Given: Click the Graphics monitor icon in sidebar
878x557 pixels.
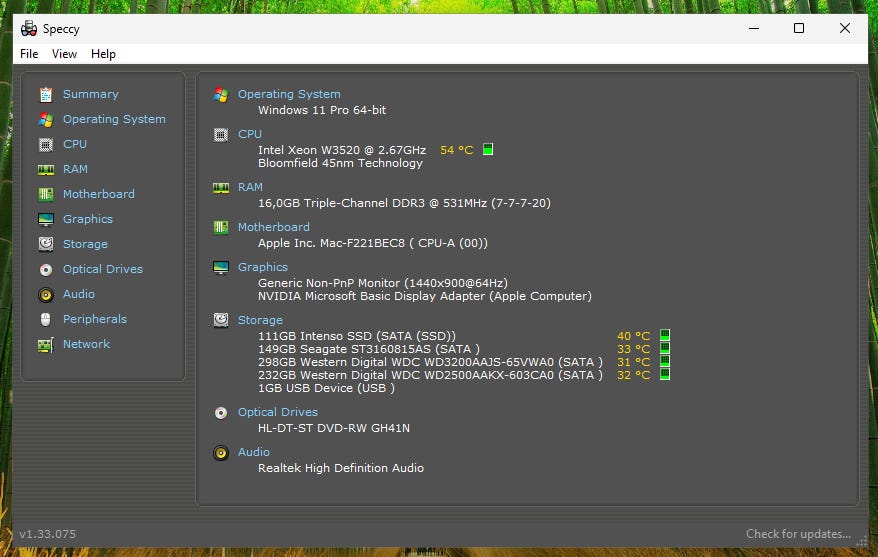Looking at the screenshot, I should pyautogui.click(x=46, y=219).
